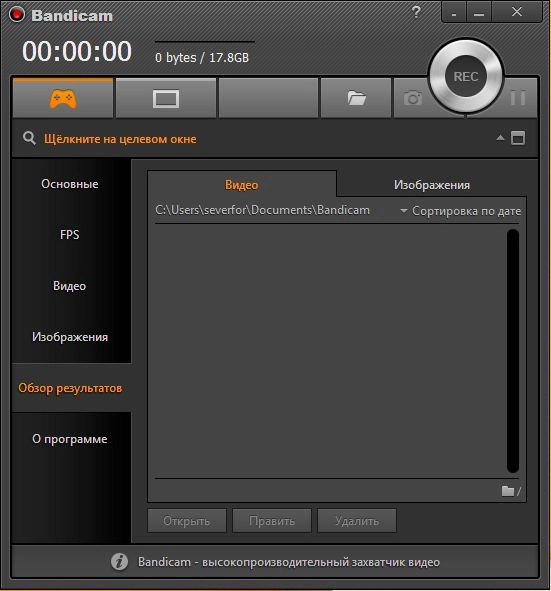Viewport: 551px width, 591px height.
Task: Click the info icon in status bar
Action: point(119,562)
